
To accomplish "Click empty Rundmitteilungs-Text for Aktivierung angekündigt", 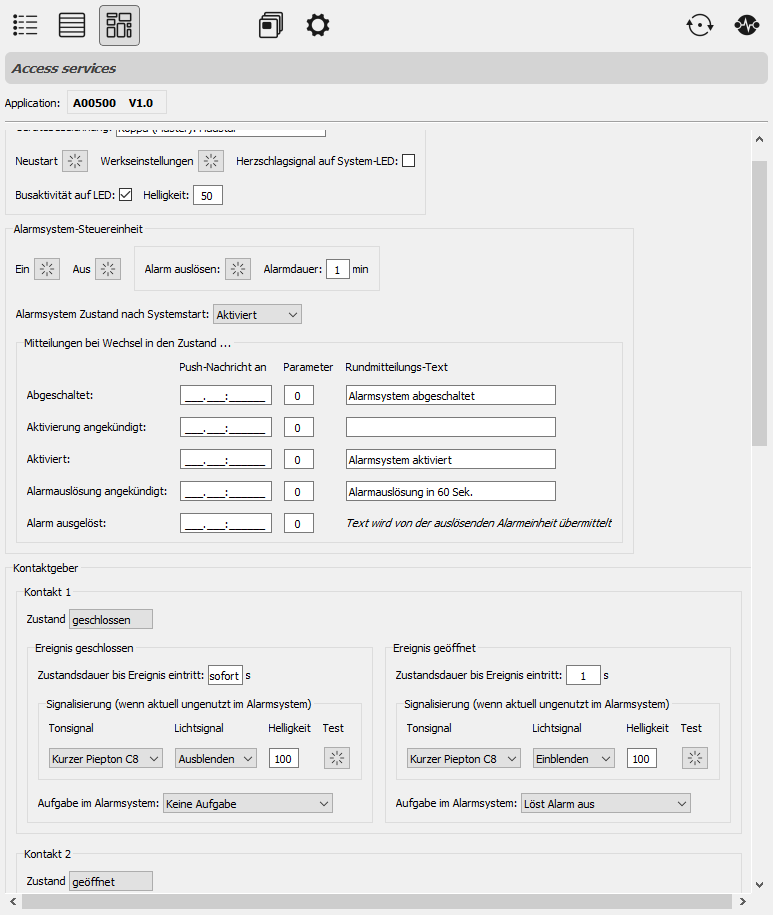I will [451, 427].
